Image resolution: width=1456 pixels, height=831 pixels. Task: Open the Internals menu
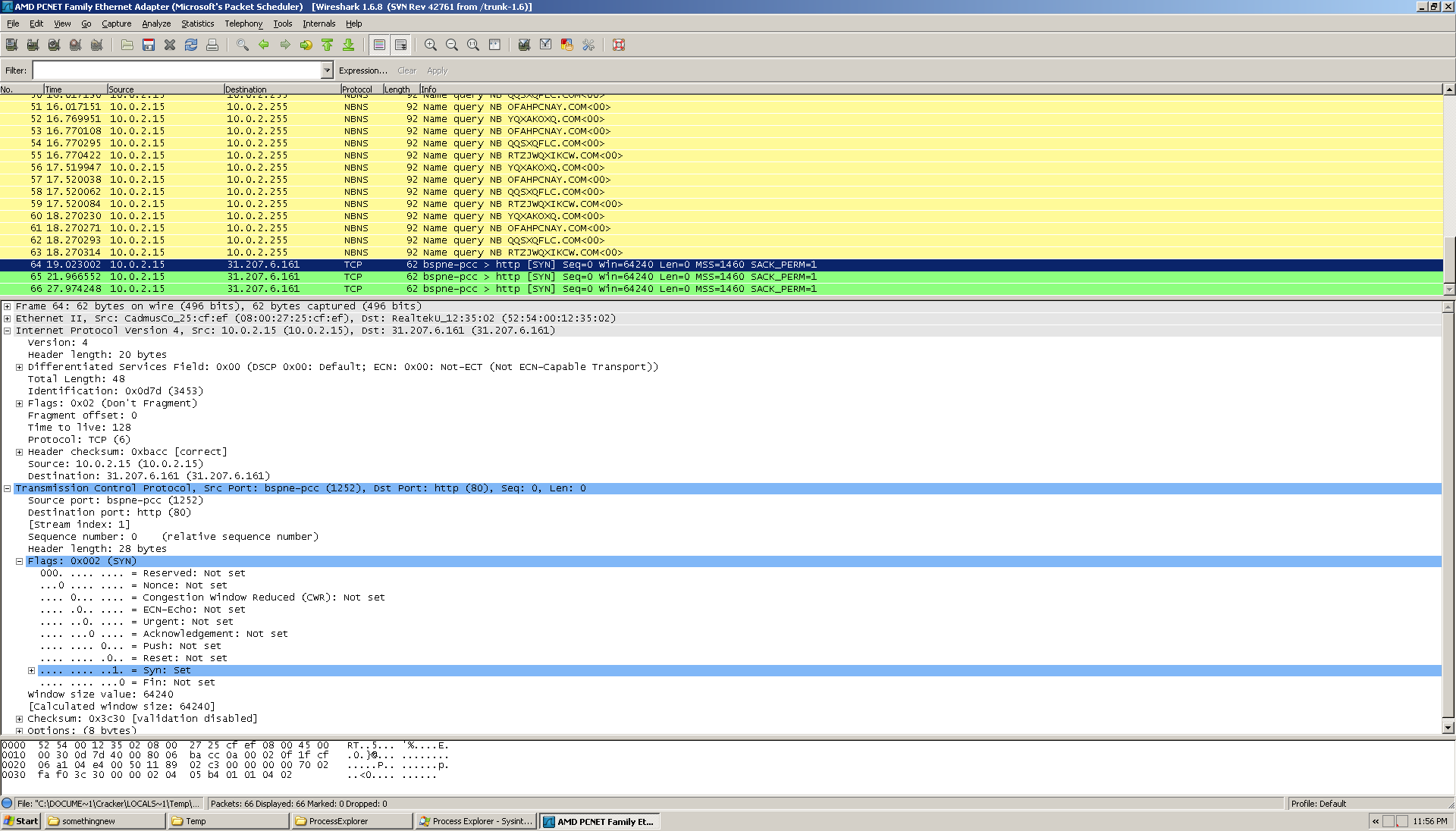[318, 24]
